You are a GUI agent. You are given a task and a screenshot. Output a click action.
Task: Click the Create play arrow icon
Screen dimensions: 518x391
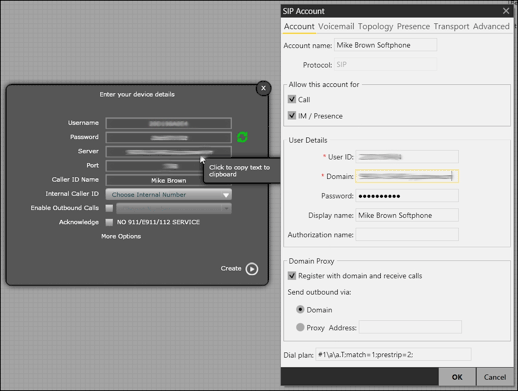pos(252,269)
